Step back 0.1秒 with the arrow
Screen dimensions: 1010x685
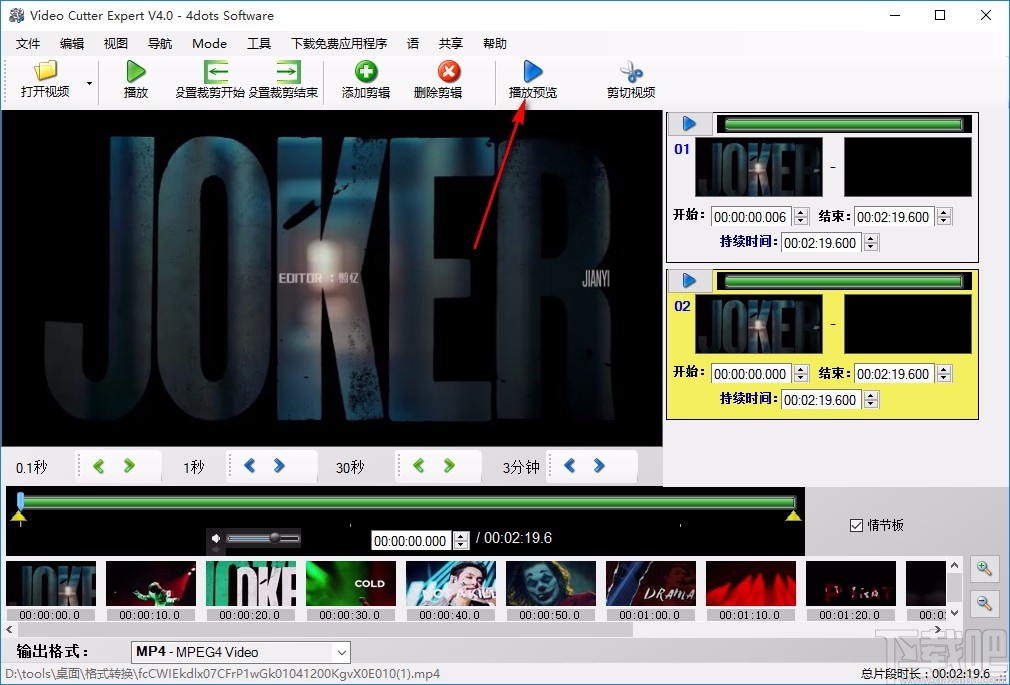coord(97,466)
